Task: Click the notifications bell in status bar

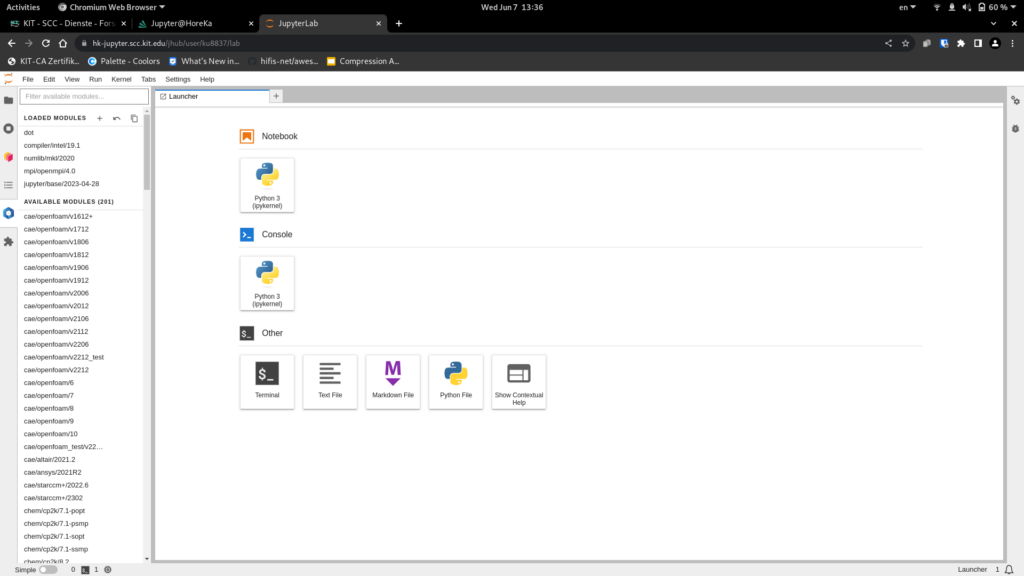Action: point(1010,569)
